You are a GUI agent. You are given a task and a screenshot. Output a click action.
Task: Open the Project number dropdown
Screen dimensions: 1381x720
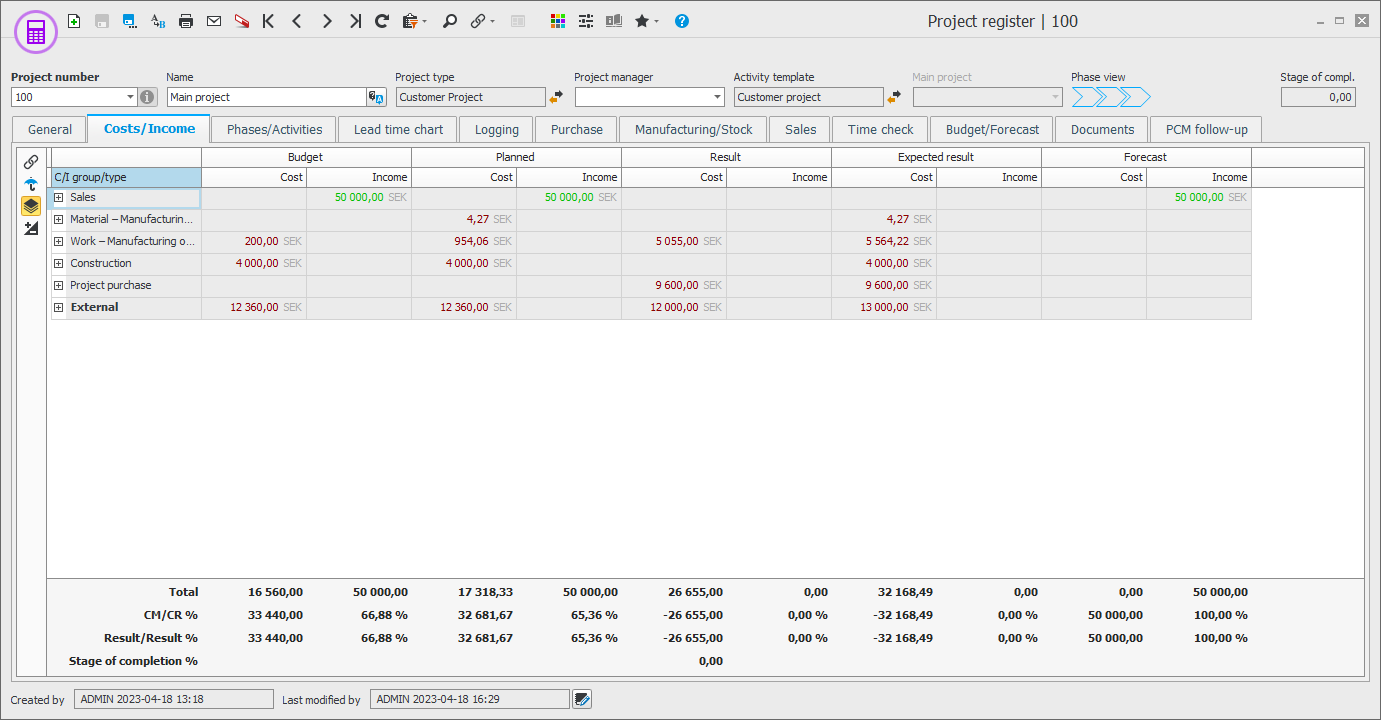130,97
